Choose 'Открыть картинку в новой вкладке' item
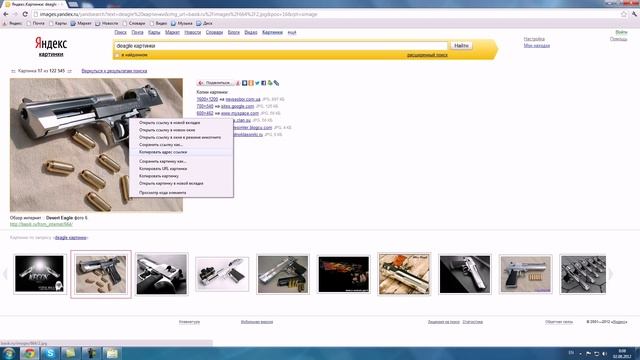640x360 pixels. 181,183
